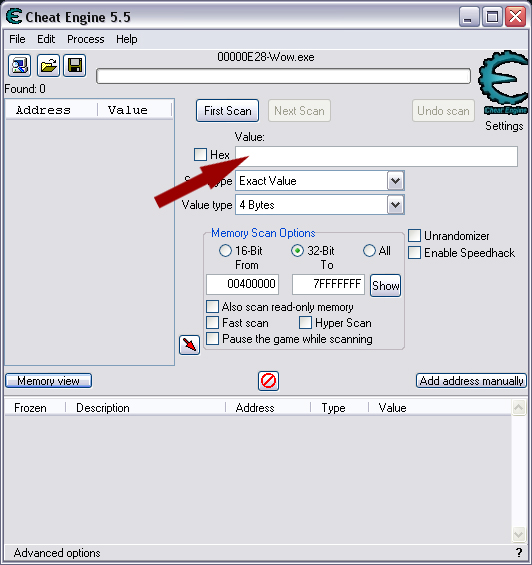Viewport: 532px width, 565px height.
Task: Open Memory view
Action: click(x=48, y=381)
